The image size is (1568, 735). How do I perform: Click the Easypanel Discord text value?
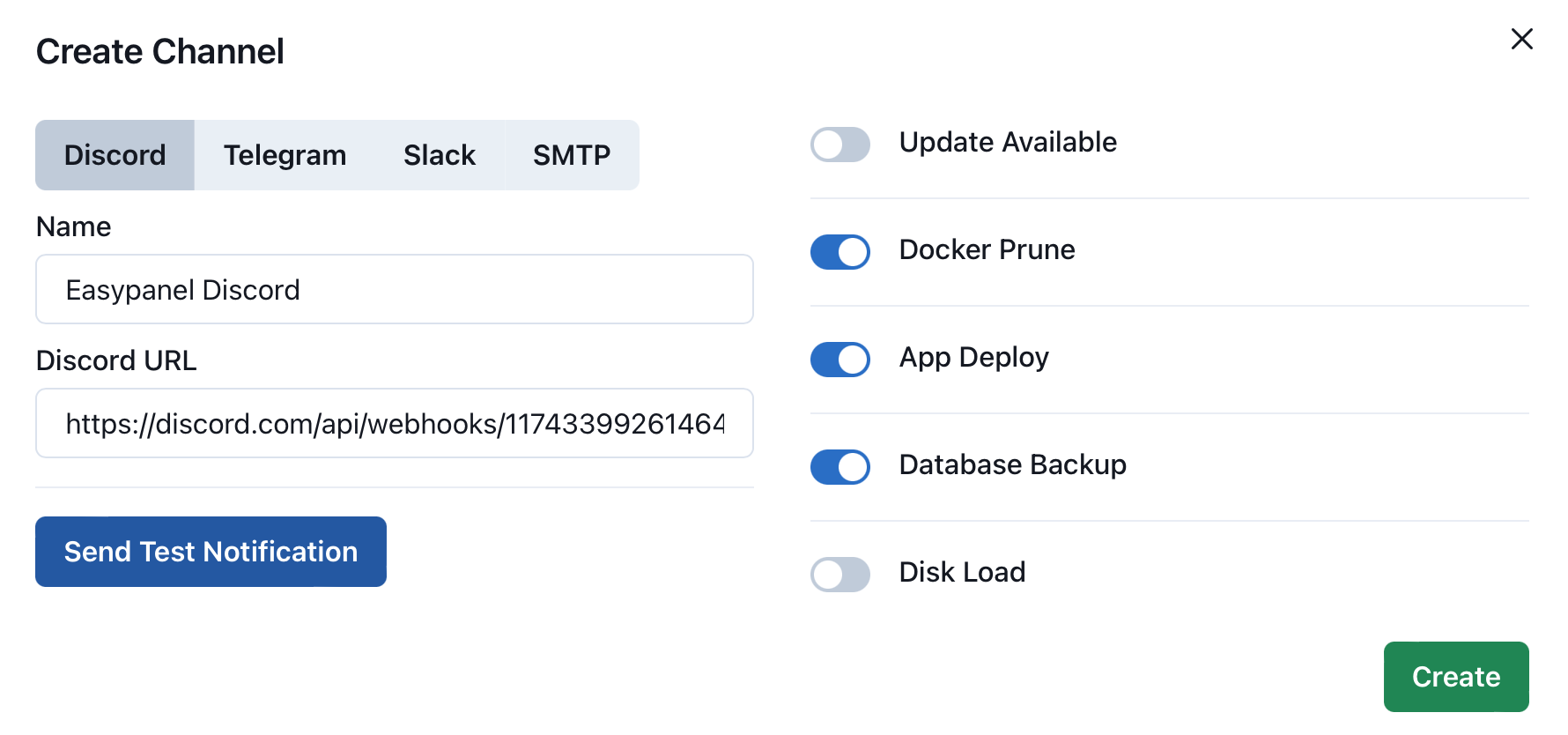click(x=182, y=289)
